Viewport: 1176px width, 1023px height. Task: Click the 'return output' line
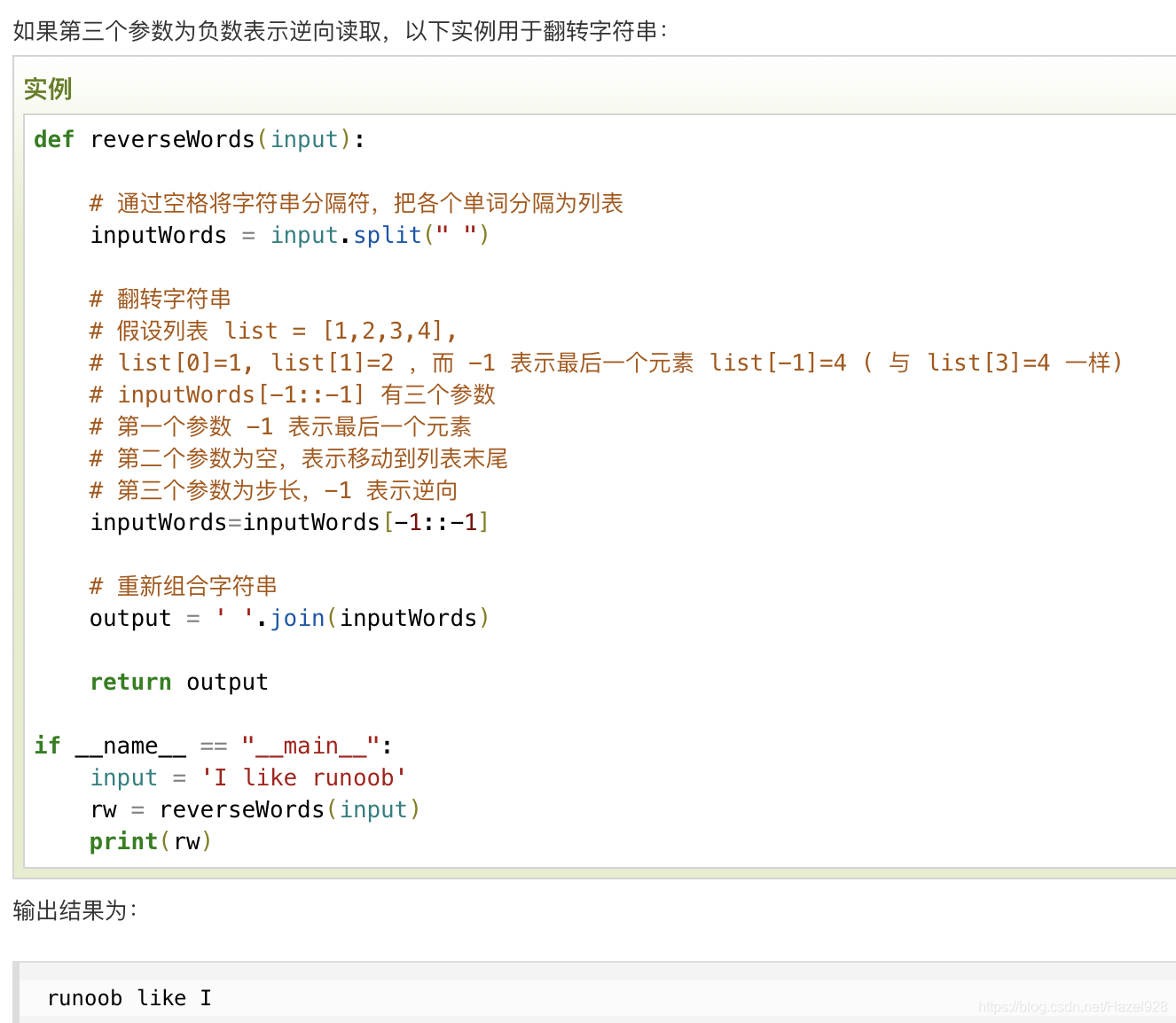pos(179,682)
